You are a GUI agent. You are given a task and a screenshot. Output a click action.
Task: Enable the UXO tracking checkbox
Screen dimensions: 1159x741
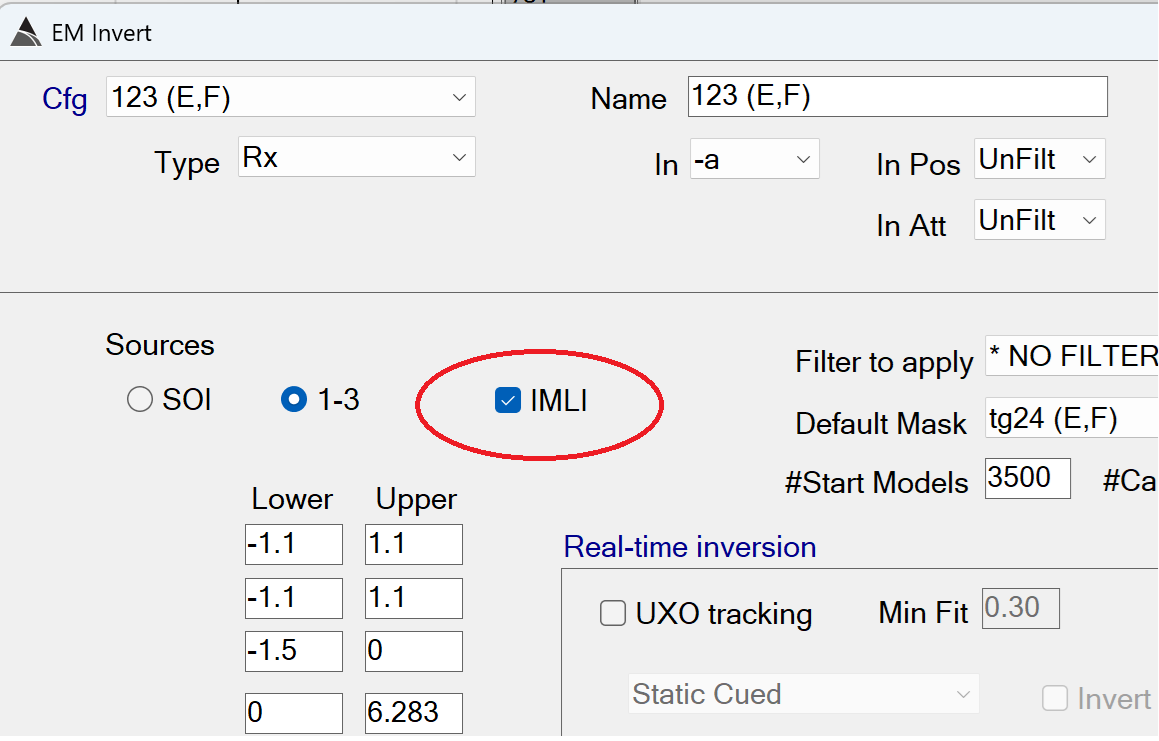(613, 613)
